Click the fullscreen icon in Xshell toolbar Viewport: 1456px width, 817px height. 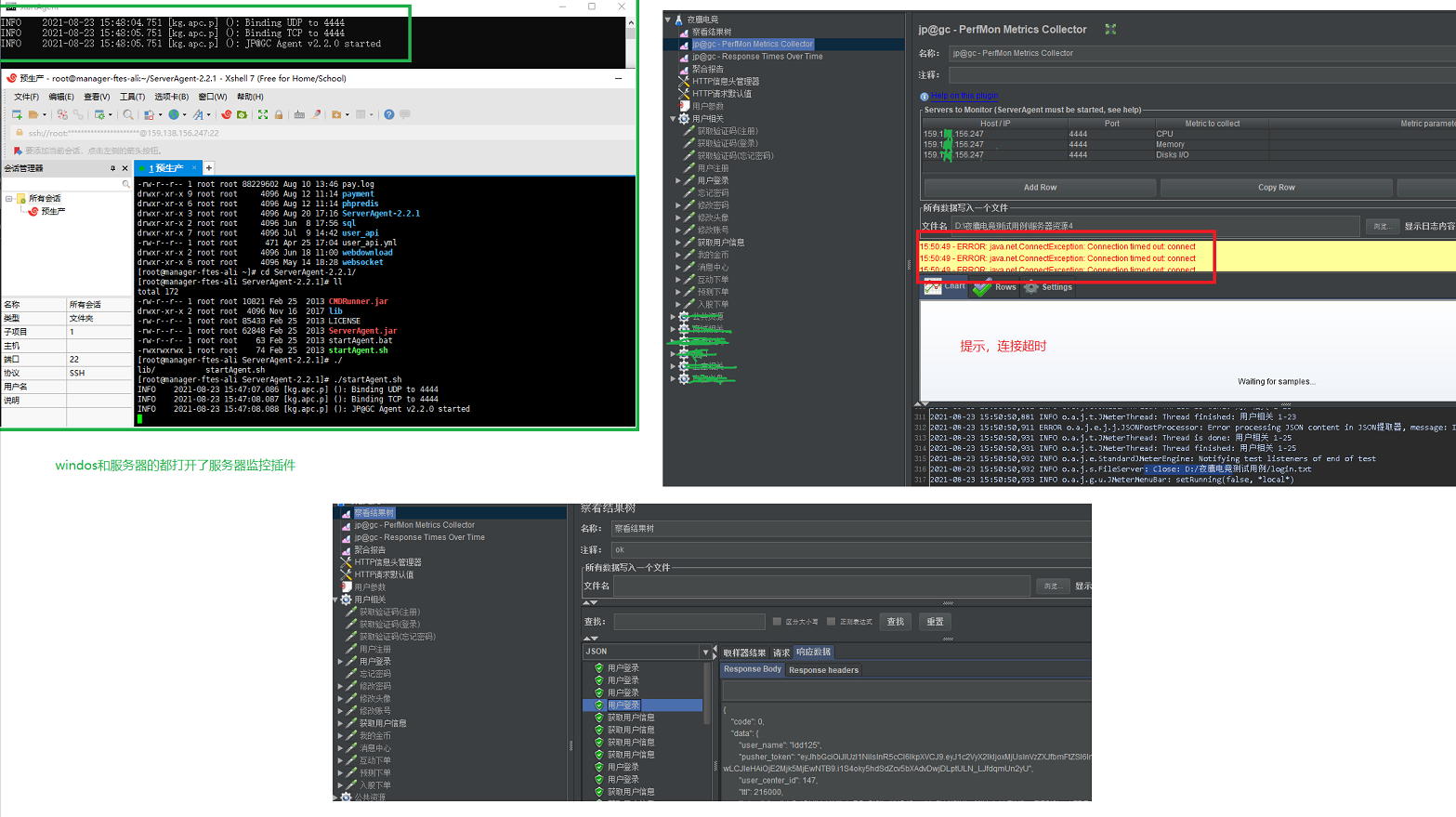point(263,114)
